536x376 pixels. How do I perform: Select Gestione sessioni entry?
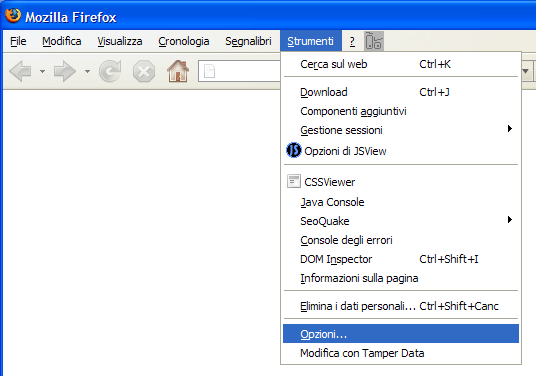coord(401,130)
